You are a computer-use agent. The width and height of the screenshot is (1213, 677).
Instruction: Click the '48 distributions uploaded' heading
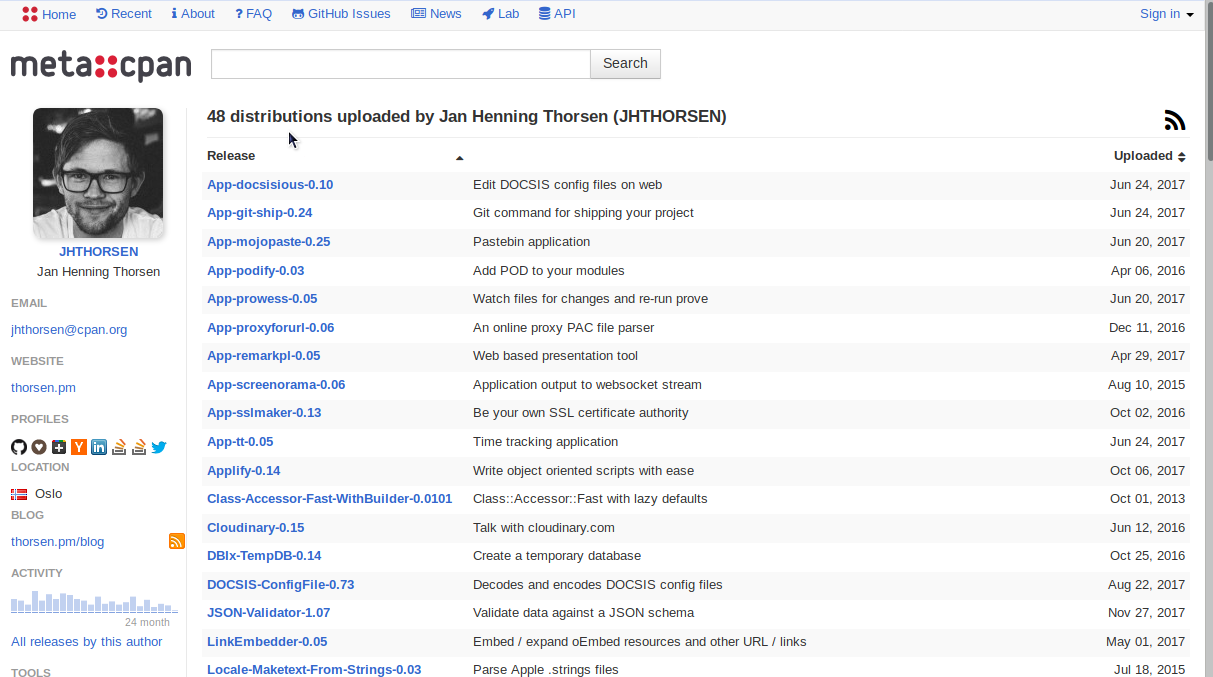(x=467, y=117)
